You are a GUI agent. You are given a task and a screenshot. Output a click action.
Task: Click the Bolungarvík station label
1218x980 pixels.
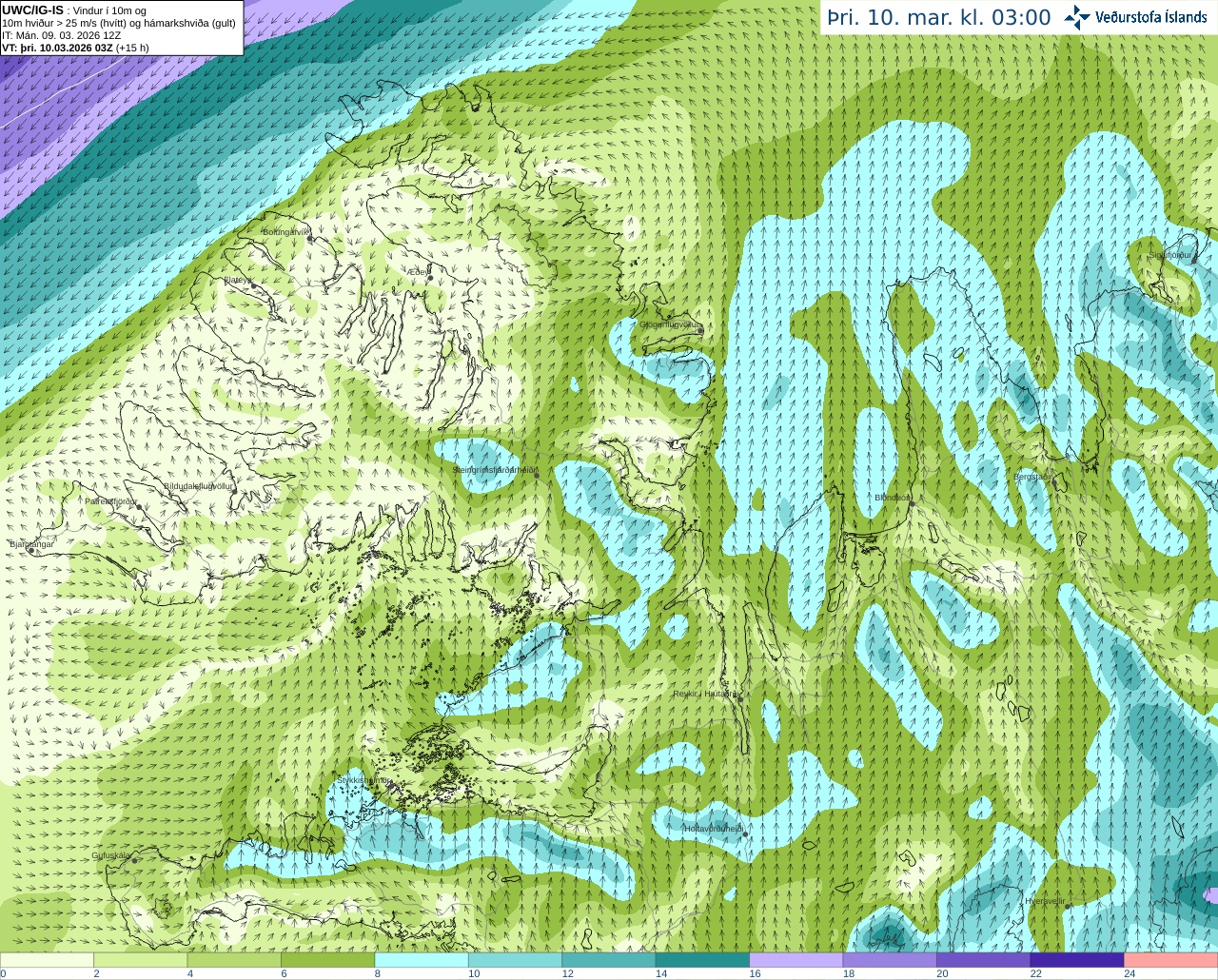[286, 232]
